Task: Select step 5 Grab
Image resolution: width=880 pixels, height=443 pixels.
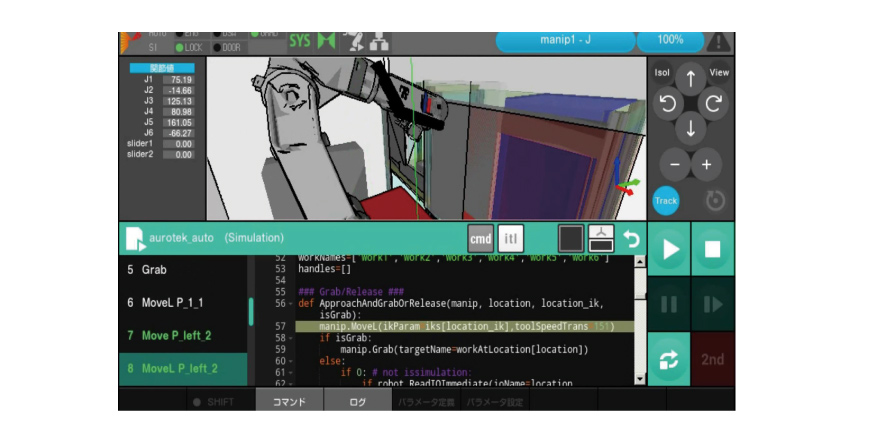Action: [183, 270]
